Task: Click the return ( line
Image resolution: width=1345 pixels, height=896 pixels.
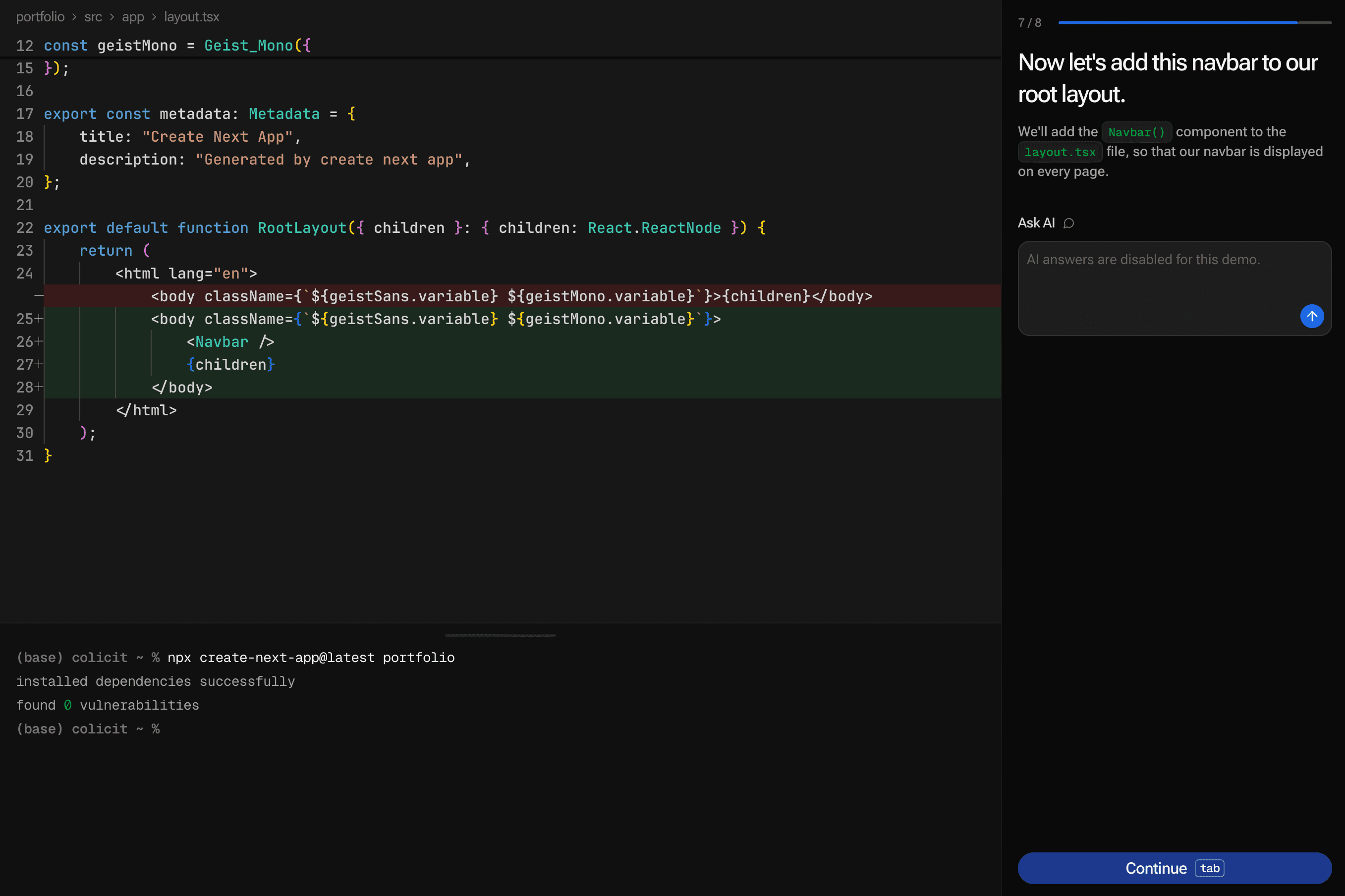Action: click(x=115, y=251)
